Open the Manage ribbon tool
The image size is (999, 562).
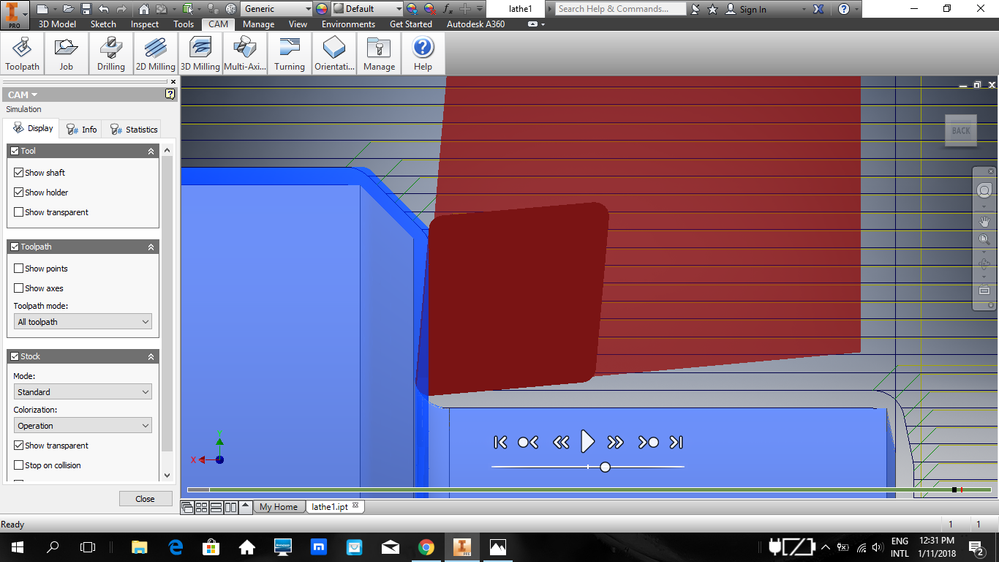click(x=379, y=53)
